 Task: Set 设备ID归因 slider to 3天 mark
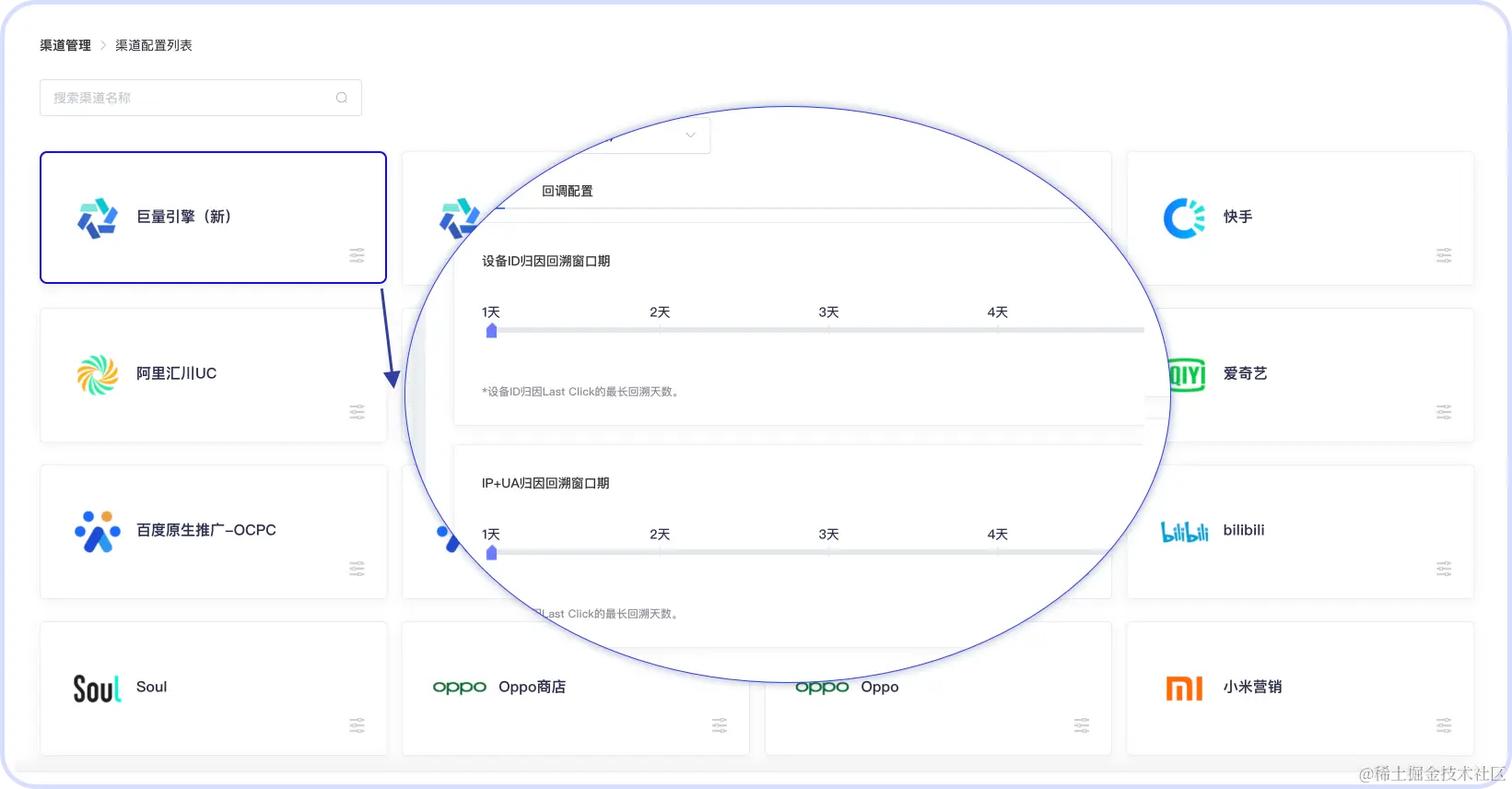[x=828, y=329]
